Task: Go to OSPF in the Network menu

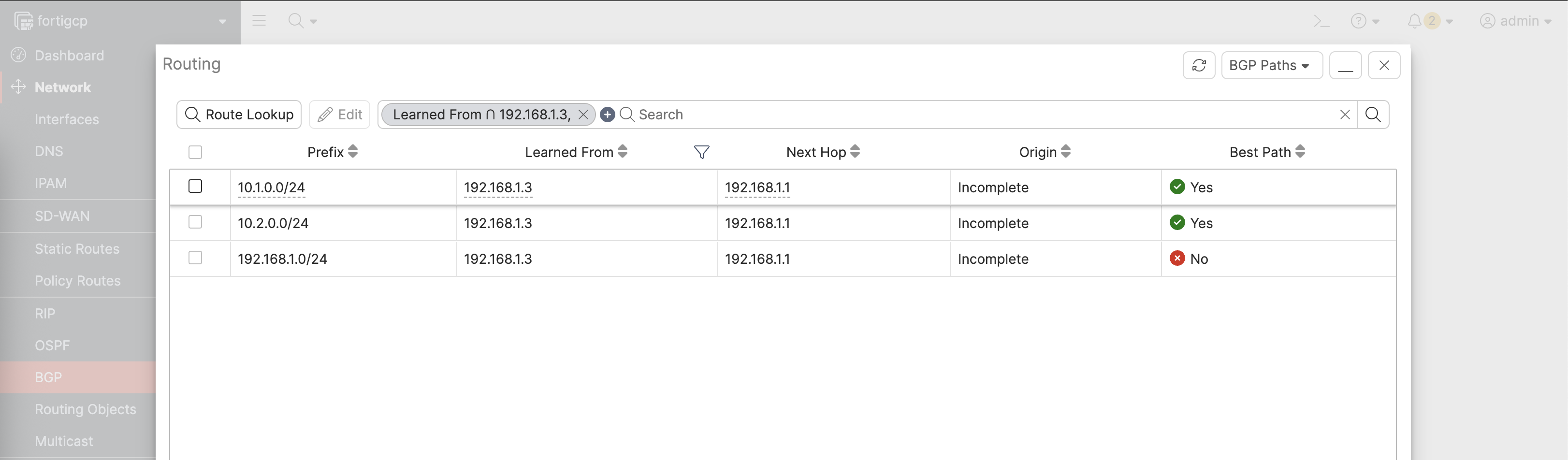Action: click(x=52, y=345)
